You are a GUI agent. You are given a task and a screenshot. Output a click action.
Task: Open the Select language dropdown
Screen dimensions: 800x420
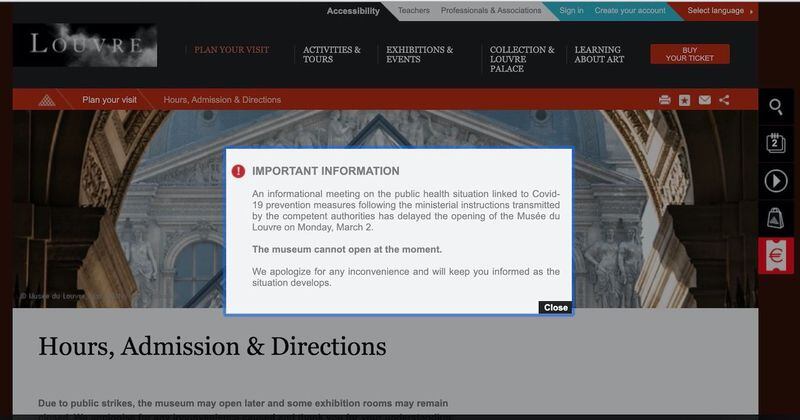pos(719,11)
